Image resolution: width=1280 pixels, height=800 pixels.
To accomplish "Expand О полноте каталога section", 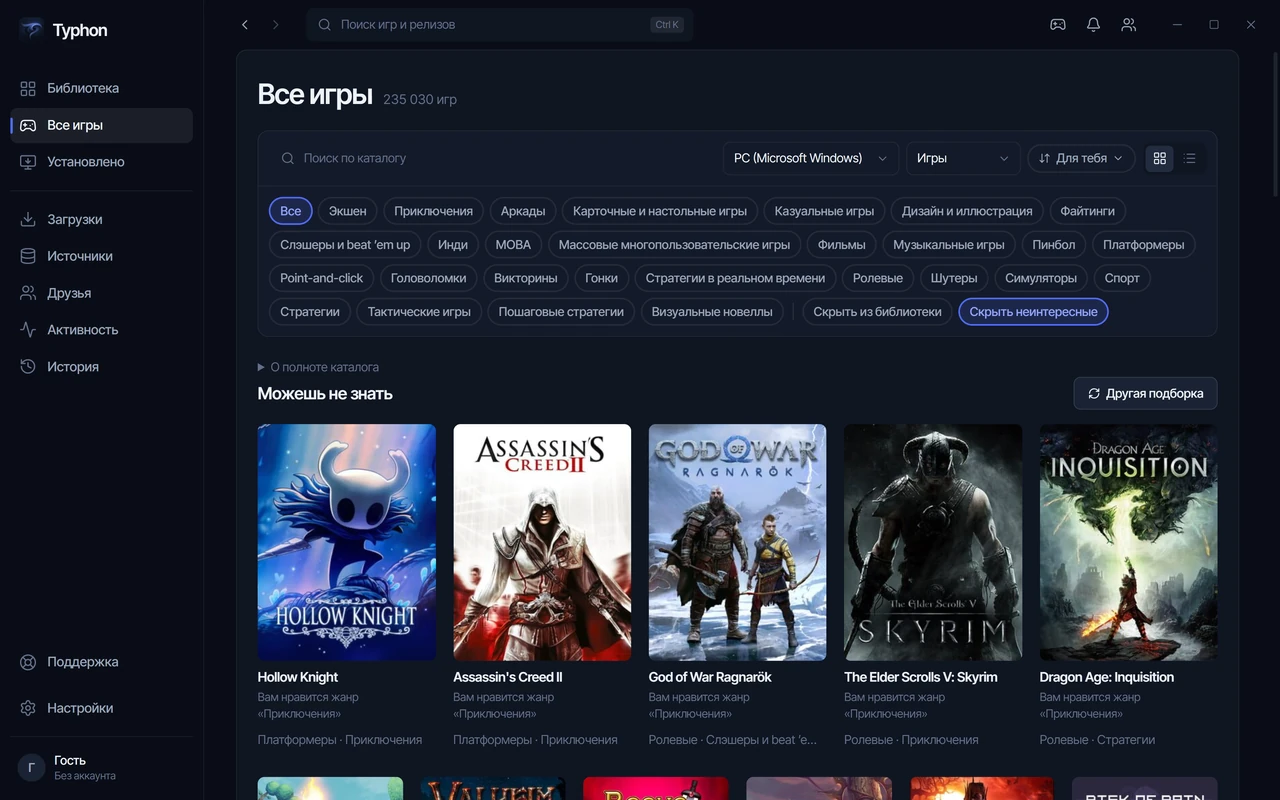I will [318, 367].
